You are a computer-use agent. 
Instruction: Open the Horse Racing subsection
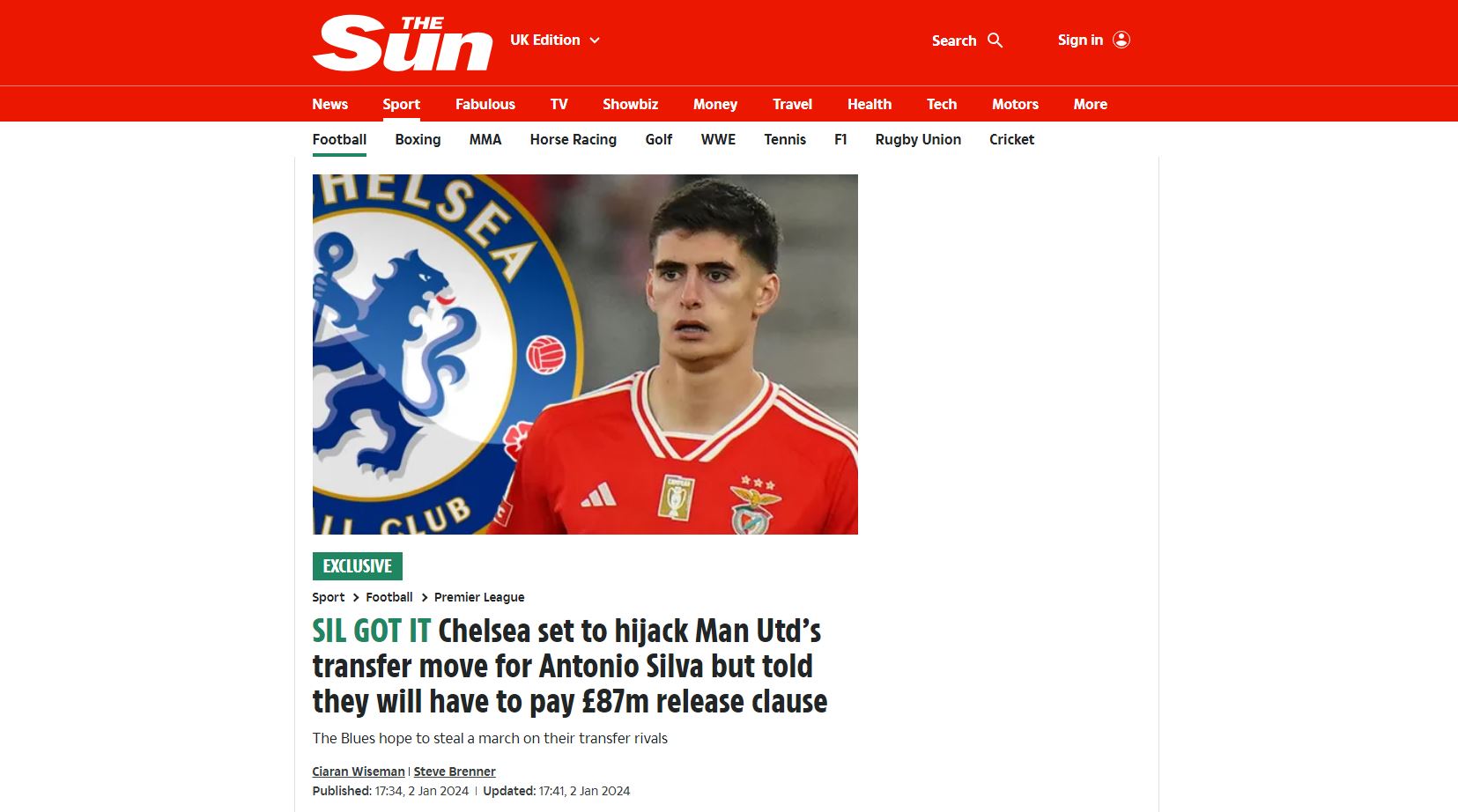coord(573,139)
